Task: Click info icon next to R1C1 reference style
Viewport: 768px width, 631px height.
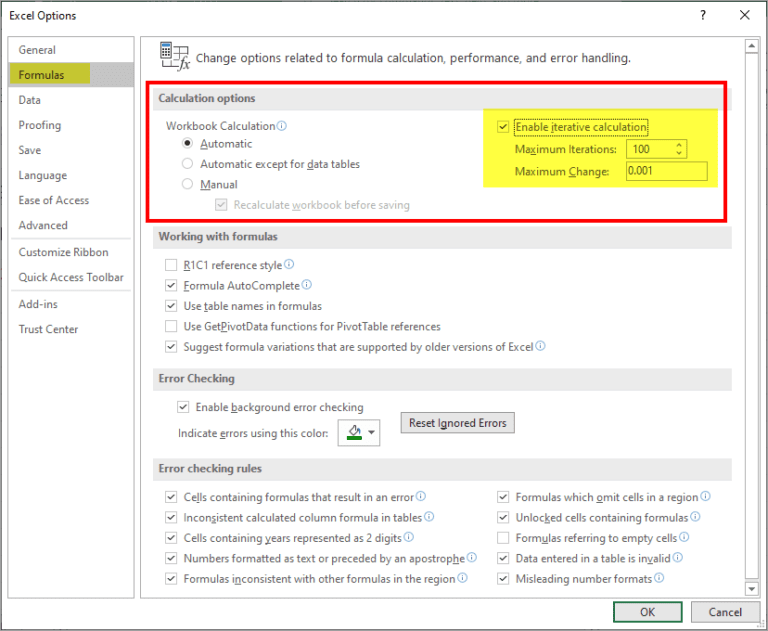Action: [x=289, y=265]
